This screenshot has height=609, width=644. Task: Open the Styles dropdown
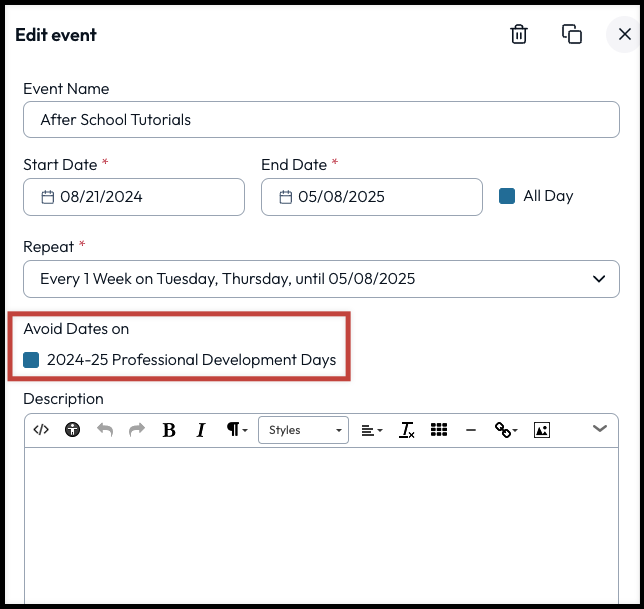point(304,430)
